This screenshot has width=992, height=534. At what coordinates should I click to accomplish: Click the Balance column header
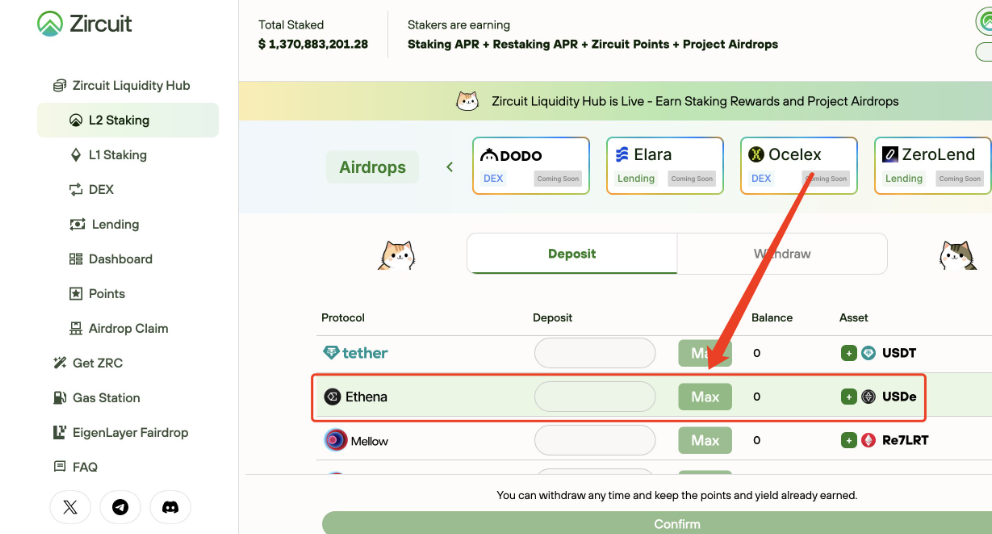[x=772, y=318]
